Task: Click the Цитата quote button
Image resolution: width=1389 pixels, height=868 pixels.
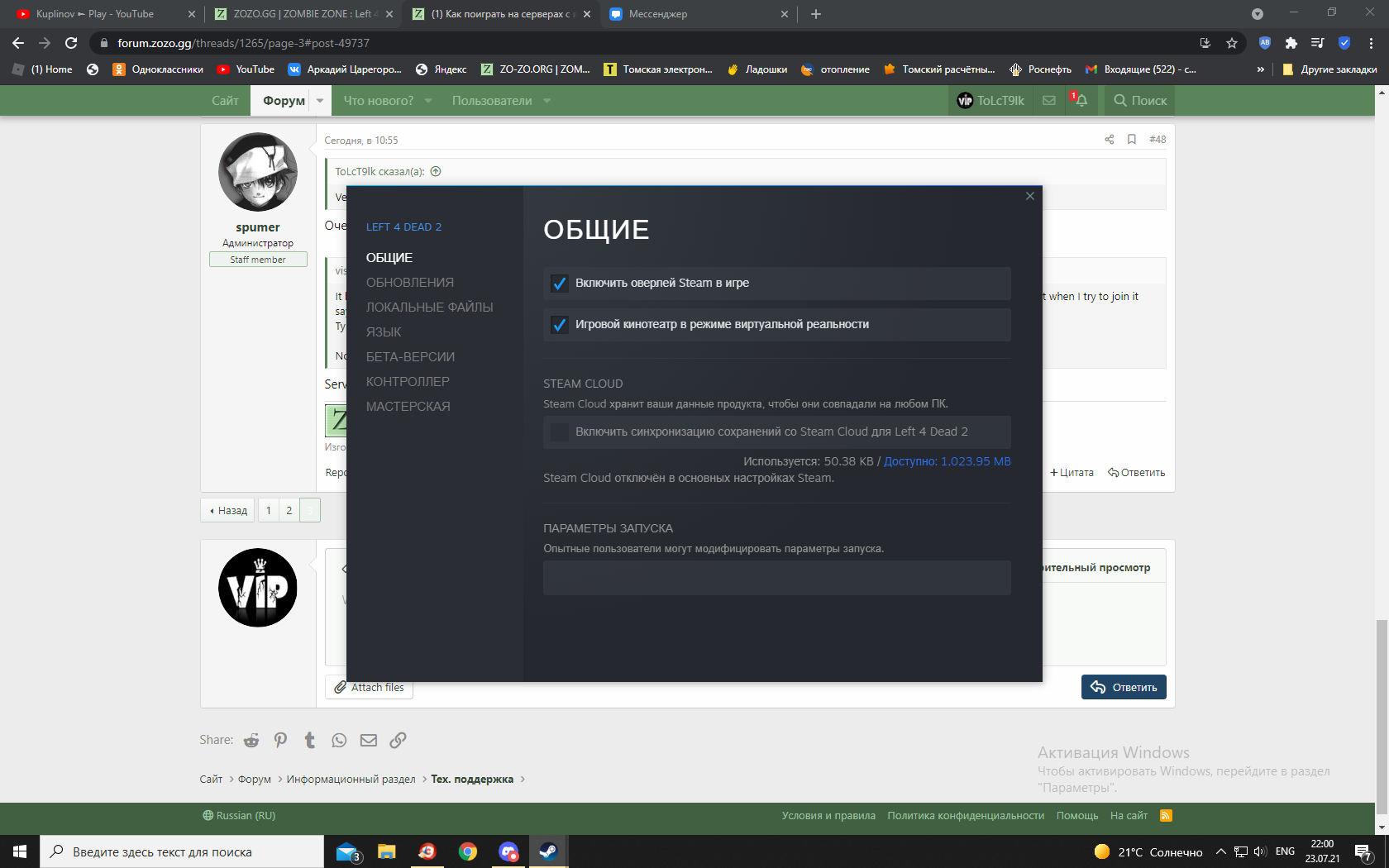Action: point(1072,473)
